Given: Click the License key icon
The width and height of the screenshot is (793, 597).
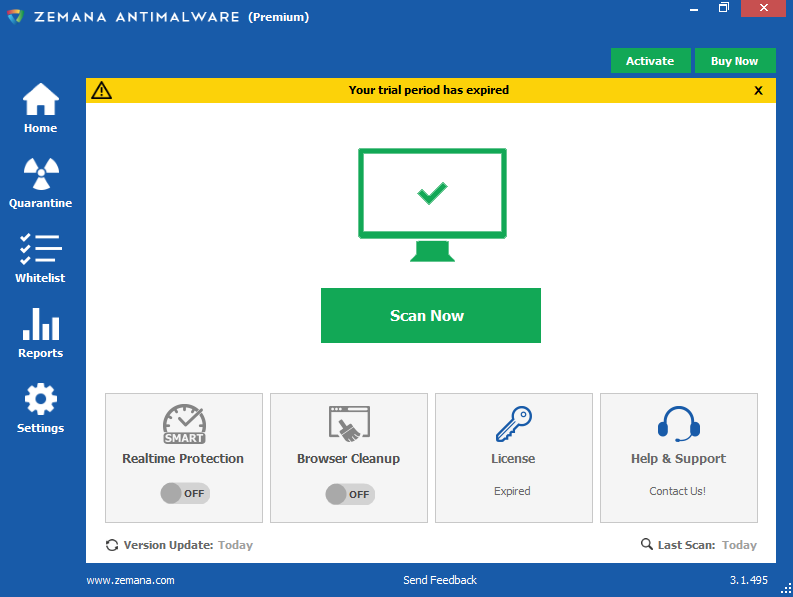Looking at the screenshot, I should click(x=514, y=424).
